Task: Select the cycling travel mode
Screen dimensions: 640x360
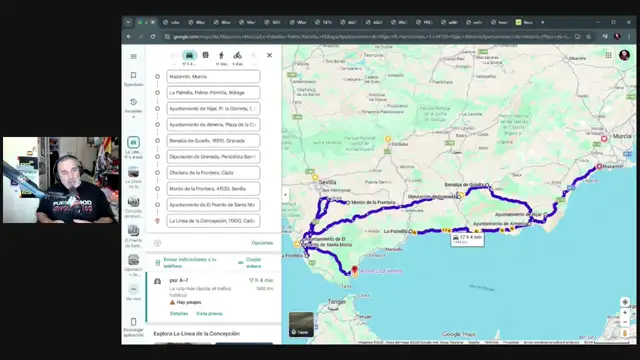Action: click(x=237, y=55)
